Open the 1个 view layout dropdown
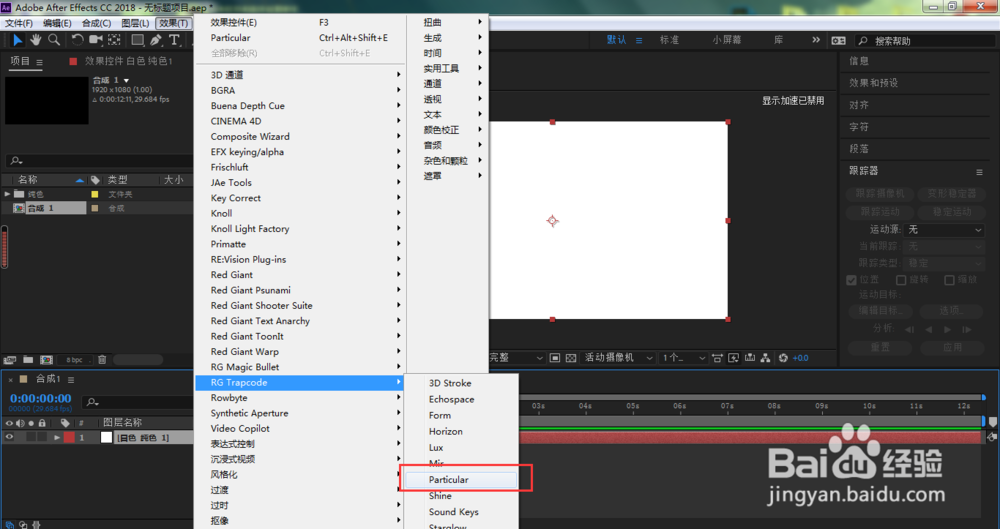Screen dimensions: 1000x529 point(684,358)
